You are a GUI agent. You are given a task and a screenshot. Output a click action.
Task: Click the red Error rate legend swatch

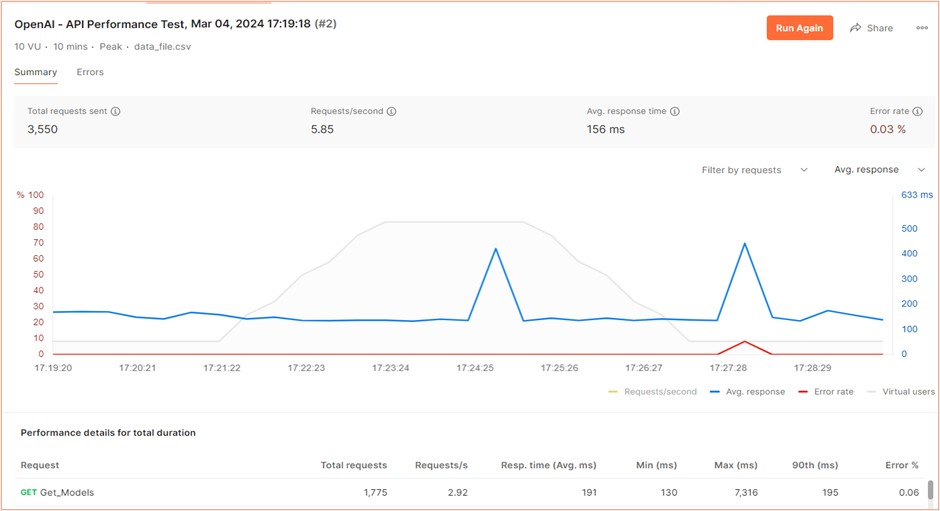[x=803, y=392]
